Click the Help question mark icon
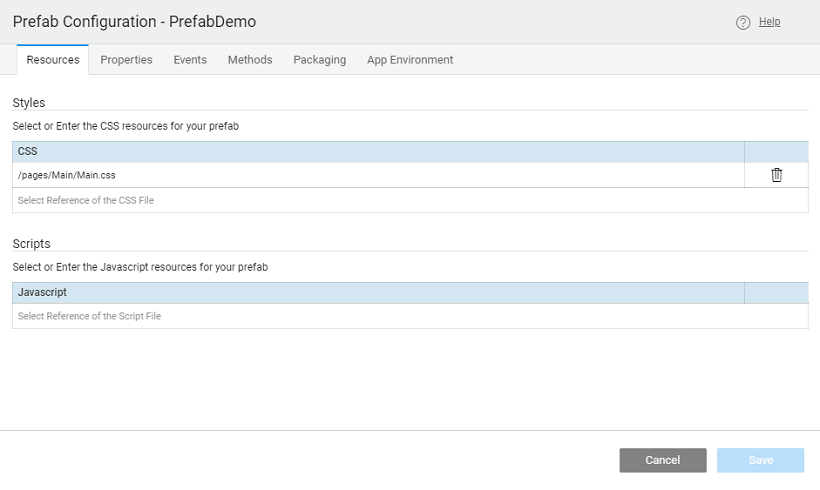The image size is (820, 490). (x=743, y=22)
